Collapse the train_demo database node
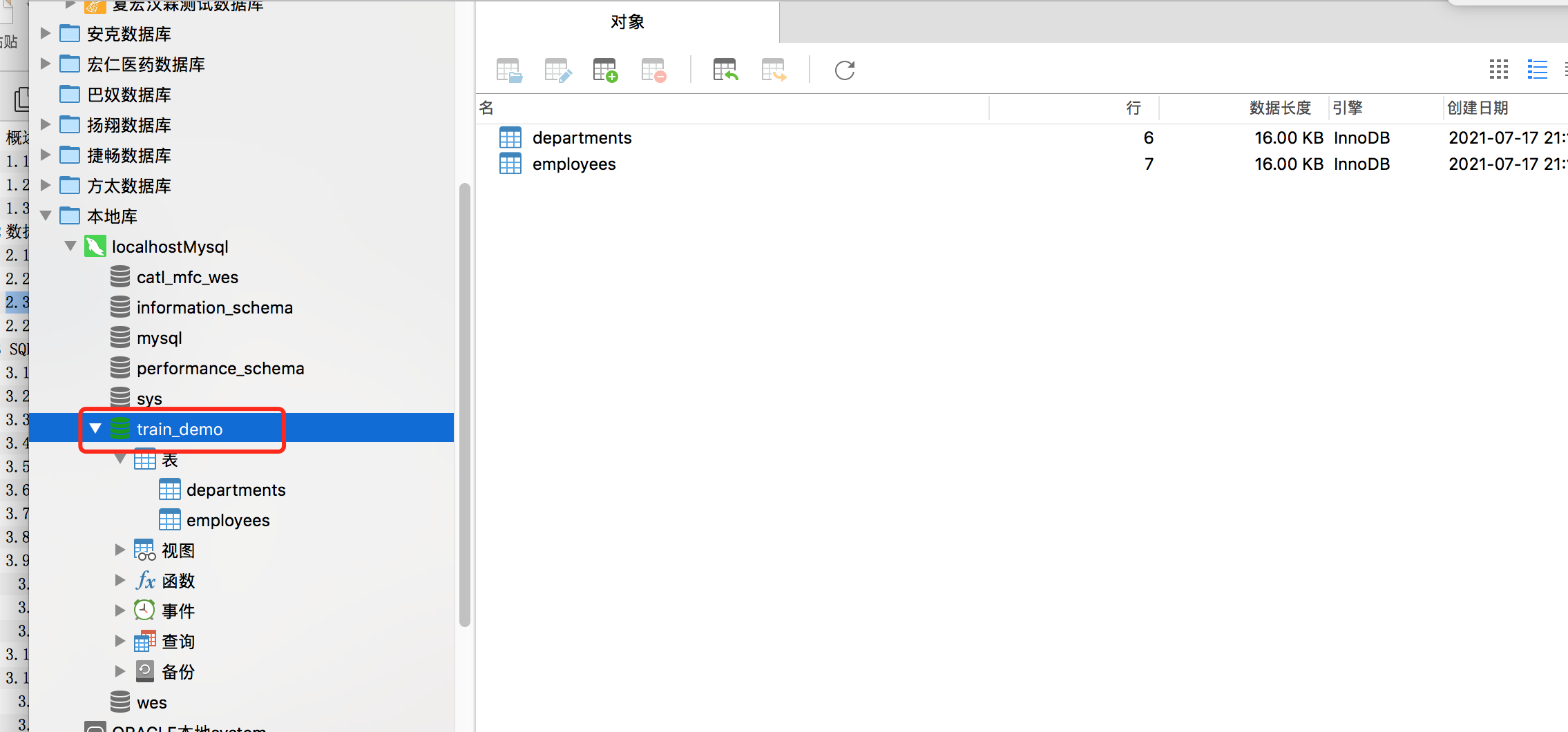Screen dimensions: 1568x732 95,428
